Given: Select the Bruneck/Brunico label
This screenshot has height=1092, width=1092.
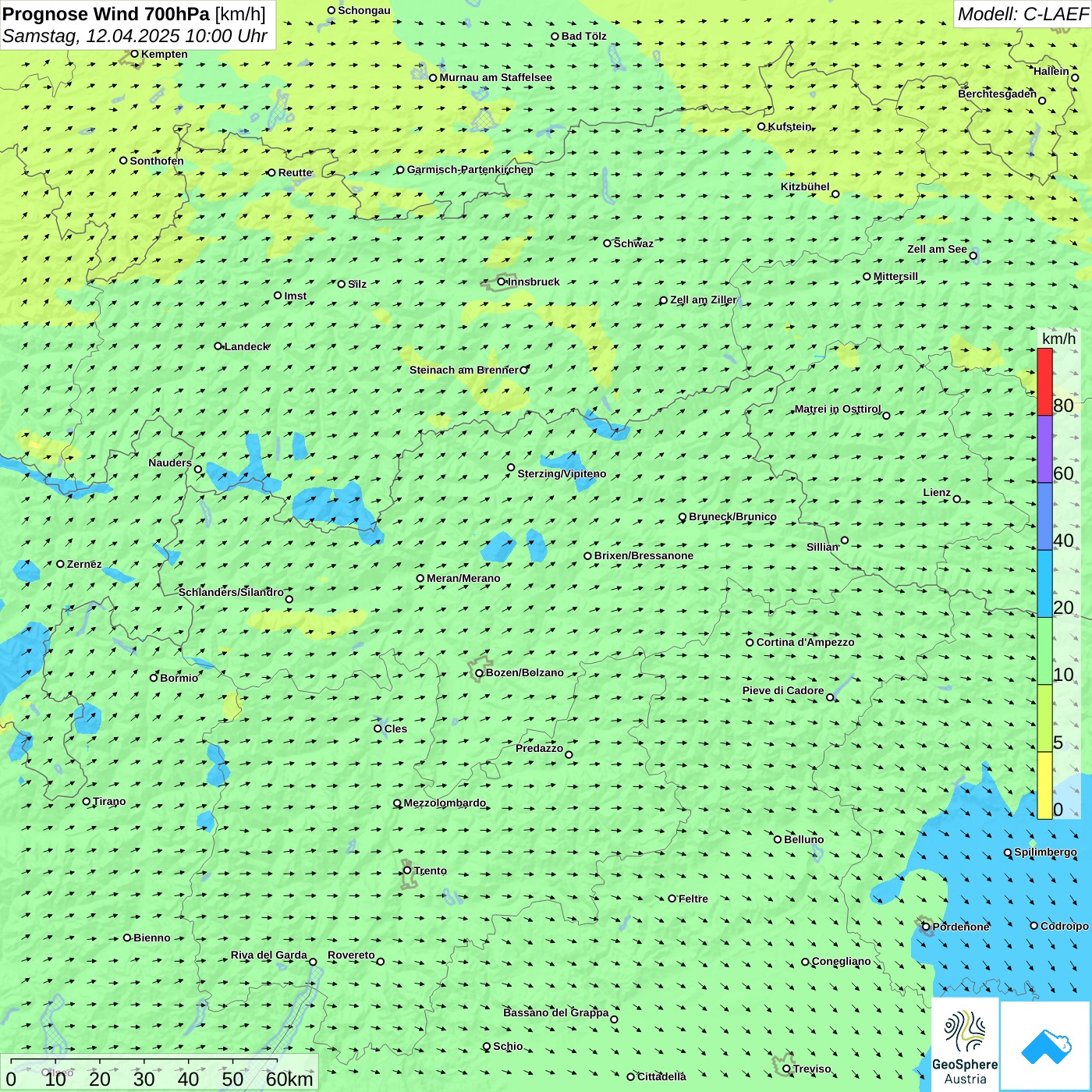Looking at the screenshot, I should coord(732,516).
